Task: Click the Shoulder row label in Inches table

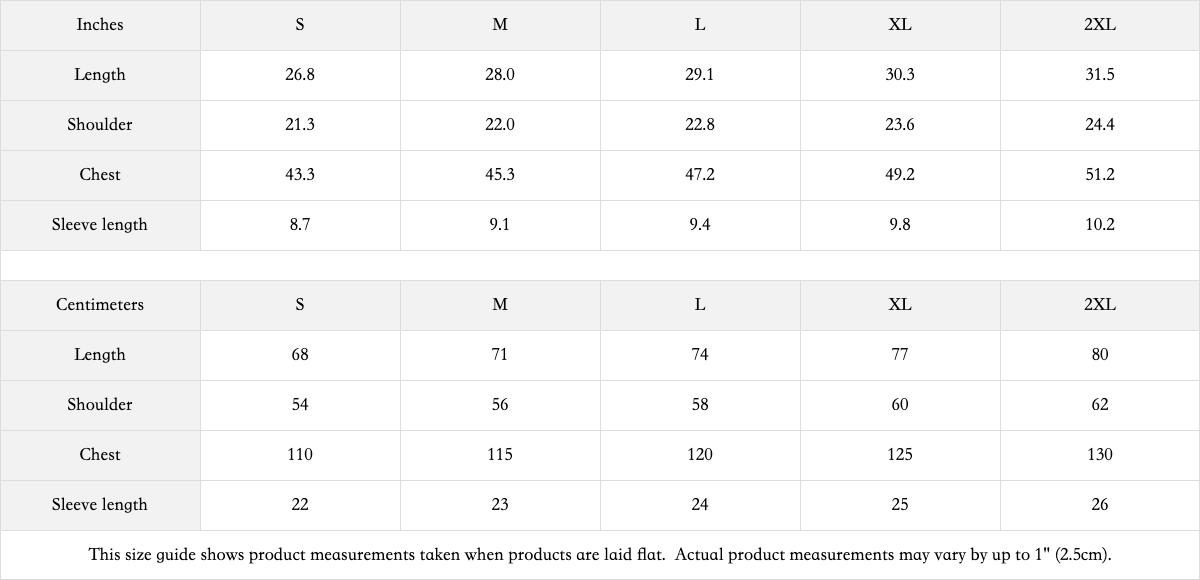Action: (x=100, y=125)
